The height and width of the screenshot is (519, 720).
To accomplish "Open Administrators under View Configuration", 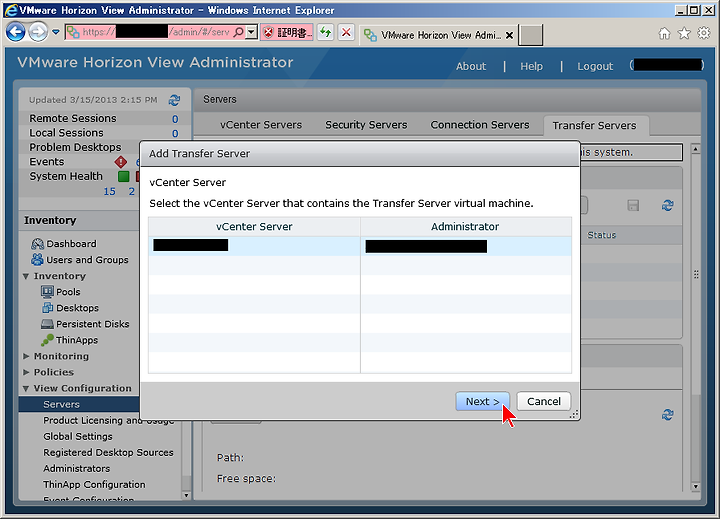I will click(x=77, y=468).
